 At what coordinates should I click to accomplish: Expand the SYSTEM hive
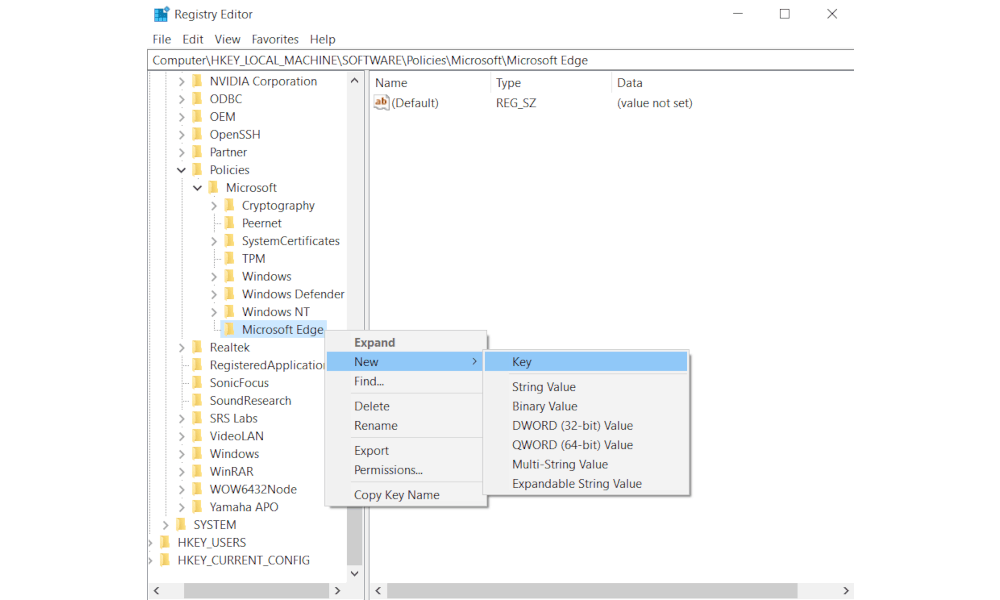[166, 525]
